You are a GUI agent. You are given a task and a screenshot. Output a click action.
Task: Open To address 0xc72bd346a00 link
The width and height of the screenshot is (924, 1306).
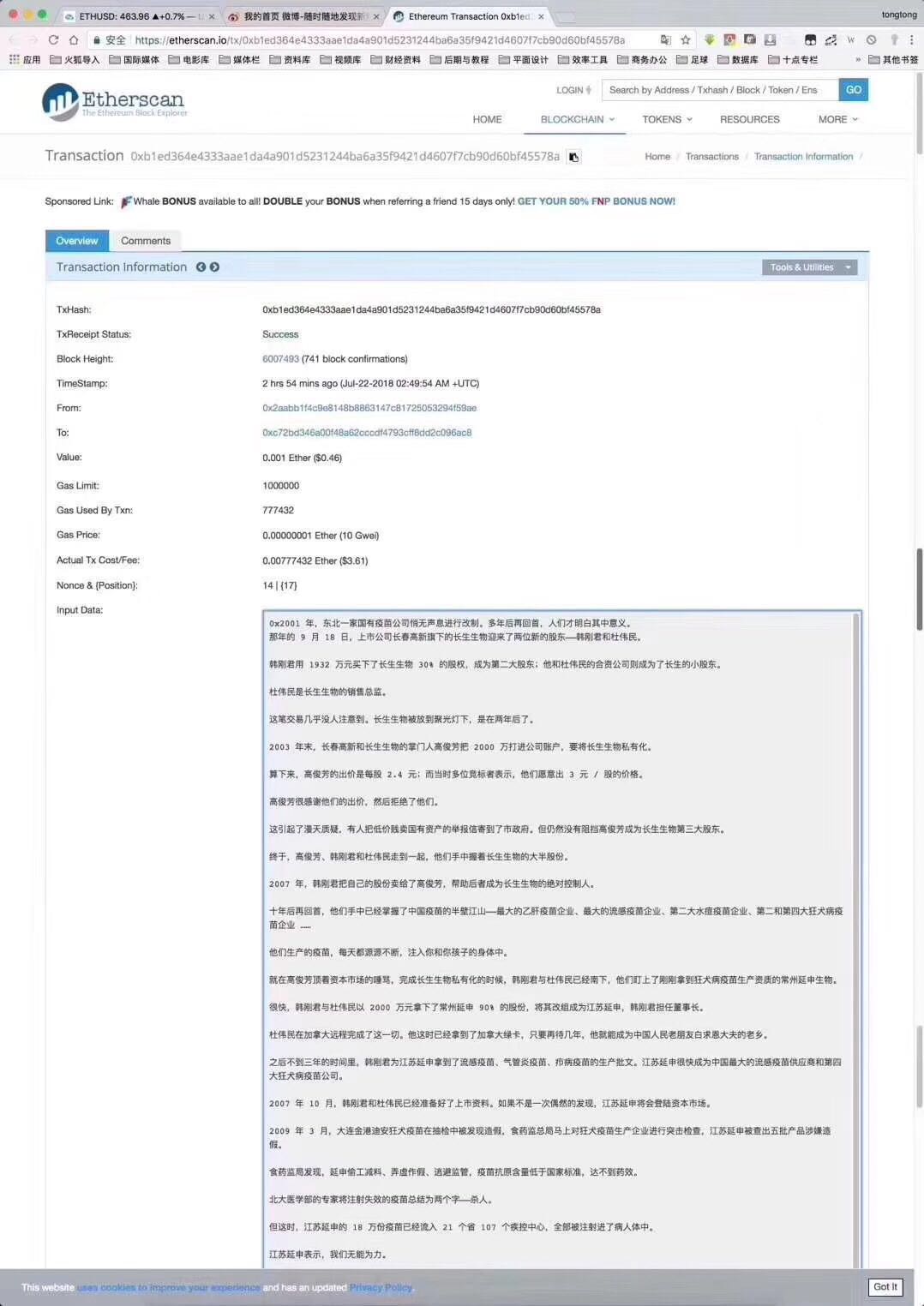tap(367, 433)
